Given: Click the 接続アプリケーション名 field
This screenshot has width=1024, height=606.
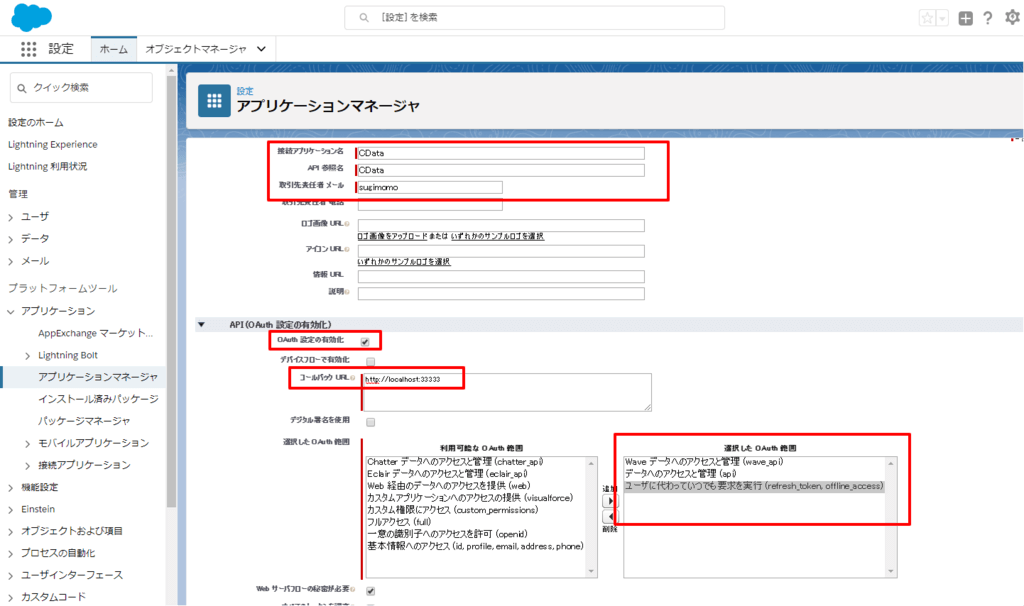Looking at the screenshot, I should [501, 153].
